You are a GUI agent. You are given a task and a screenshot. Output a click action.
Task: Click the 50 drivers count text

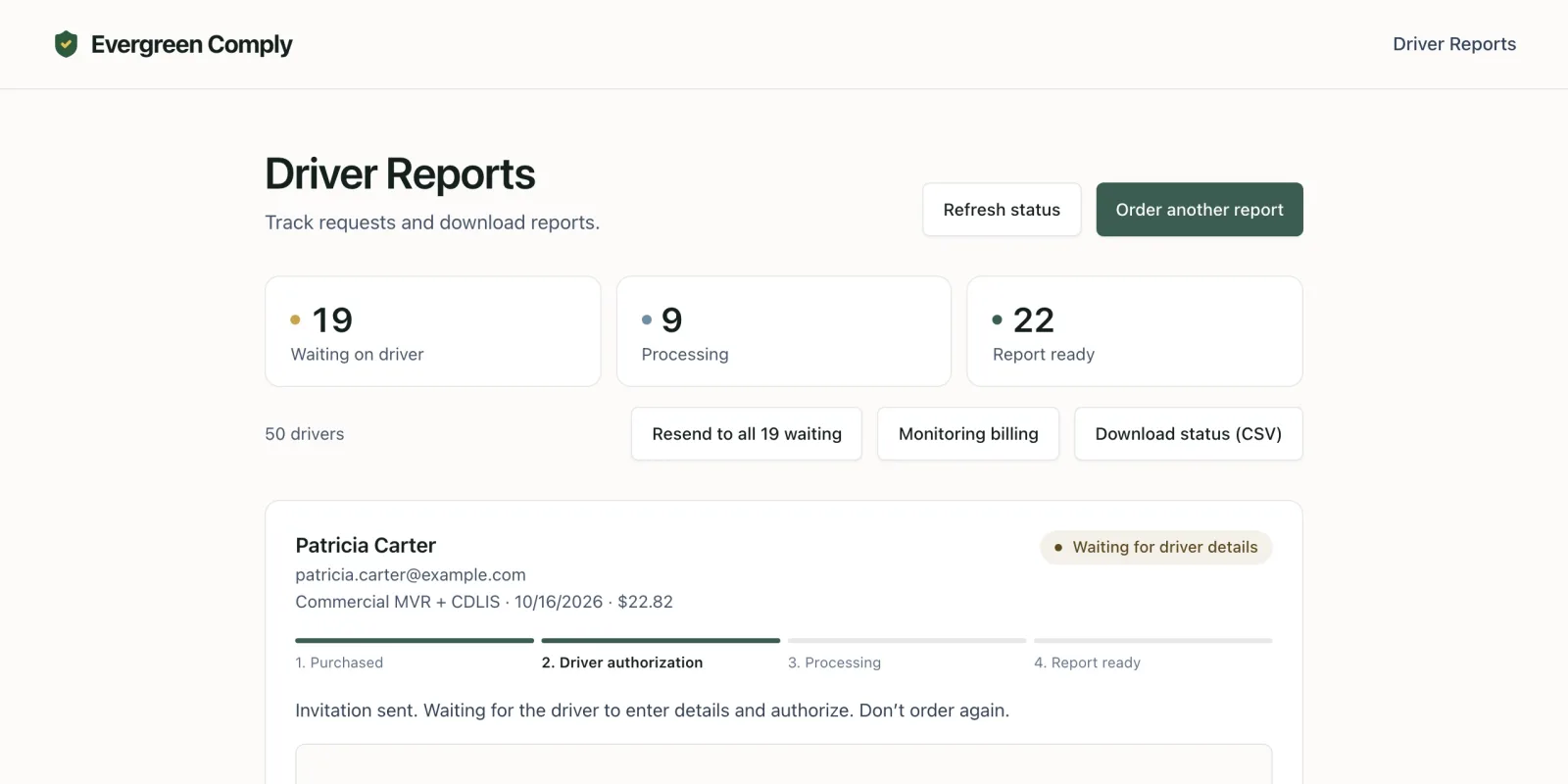point(305,434)
